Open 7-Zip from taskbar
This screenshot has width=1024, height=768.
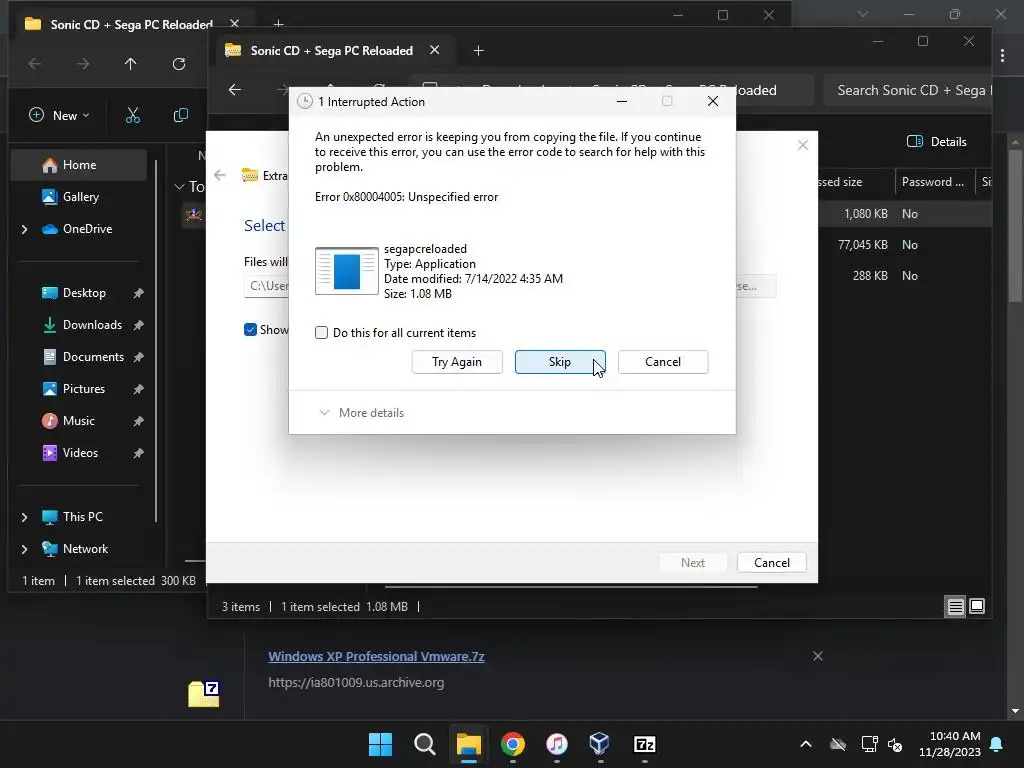644,744
